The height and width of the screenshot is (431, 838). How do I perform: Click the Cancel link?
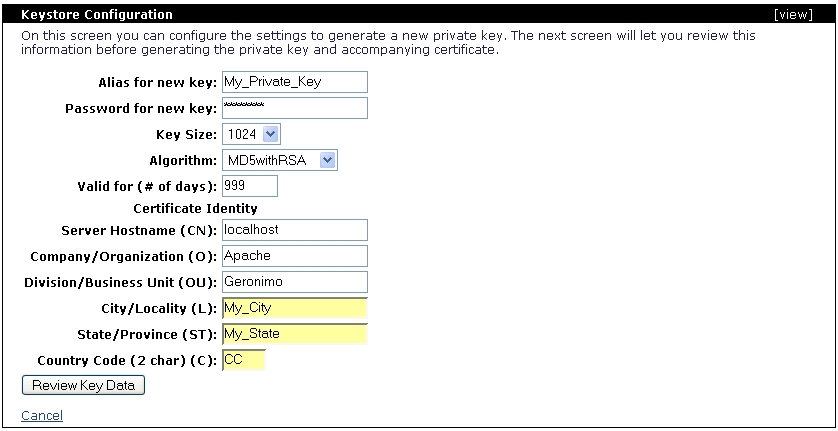(42, 415)
